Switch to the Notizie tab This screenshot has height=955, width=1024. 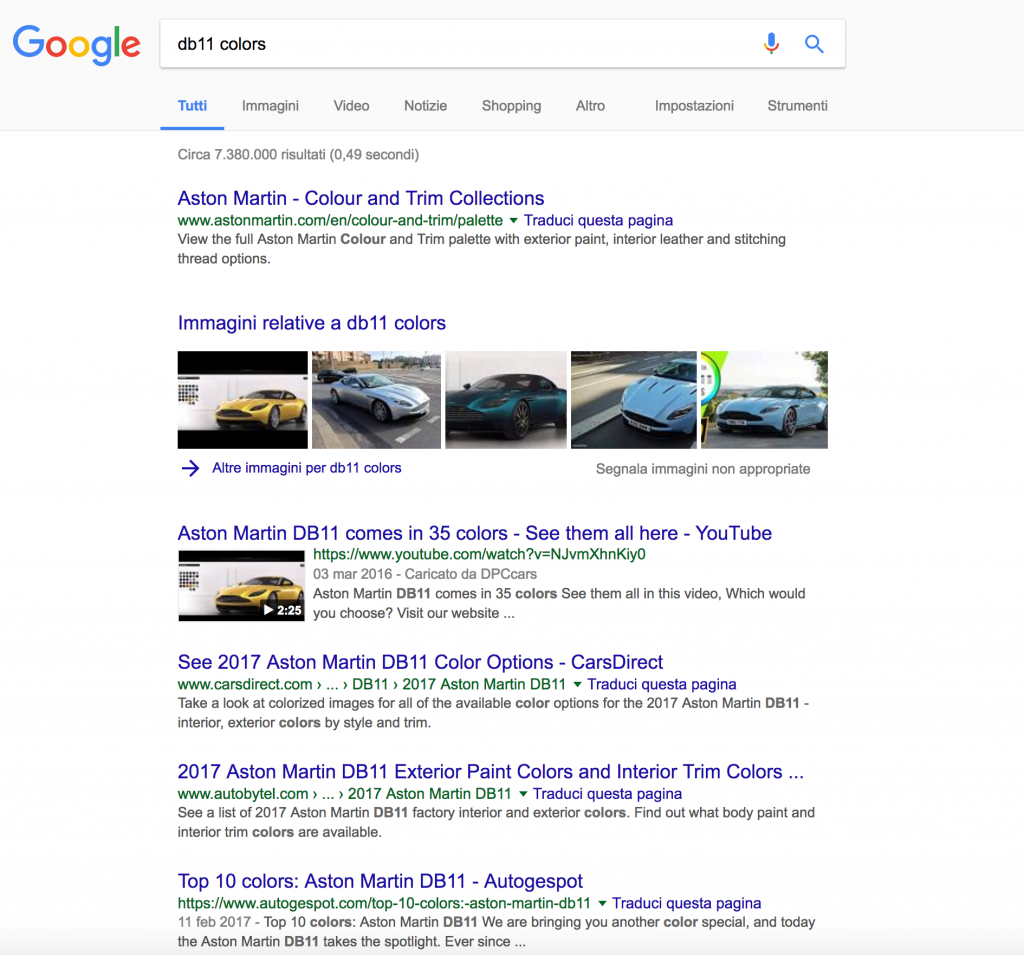pos(425,106)
